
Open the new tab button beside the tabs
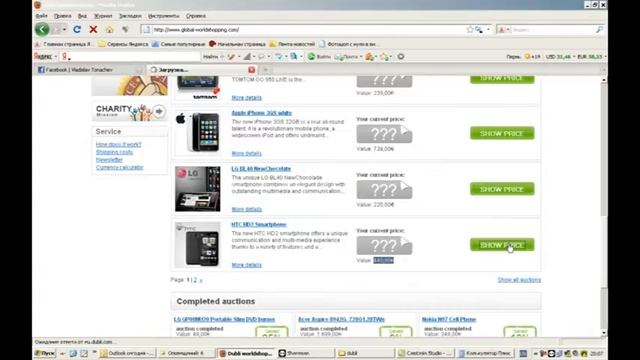(265, 70)
